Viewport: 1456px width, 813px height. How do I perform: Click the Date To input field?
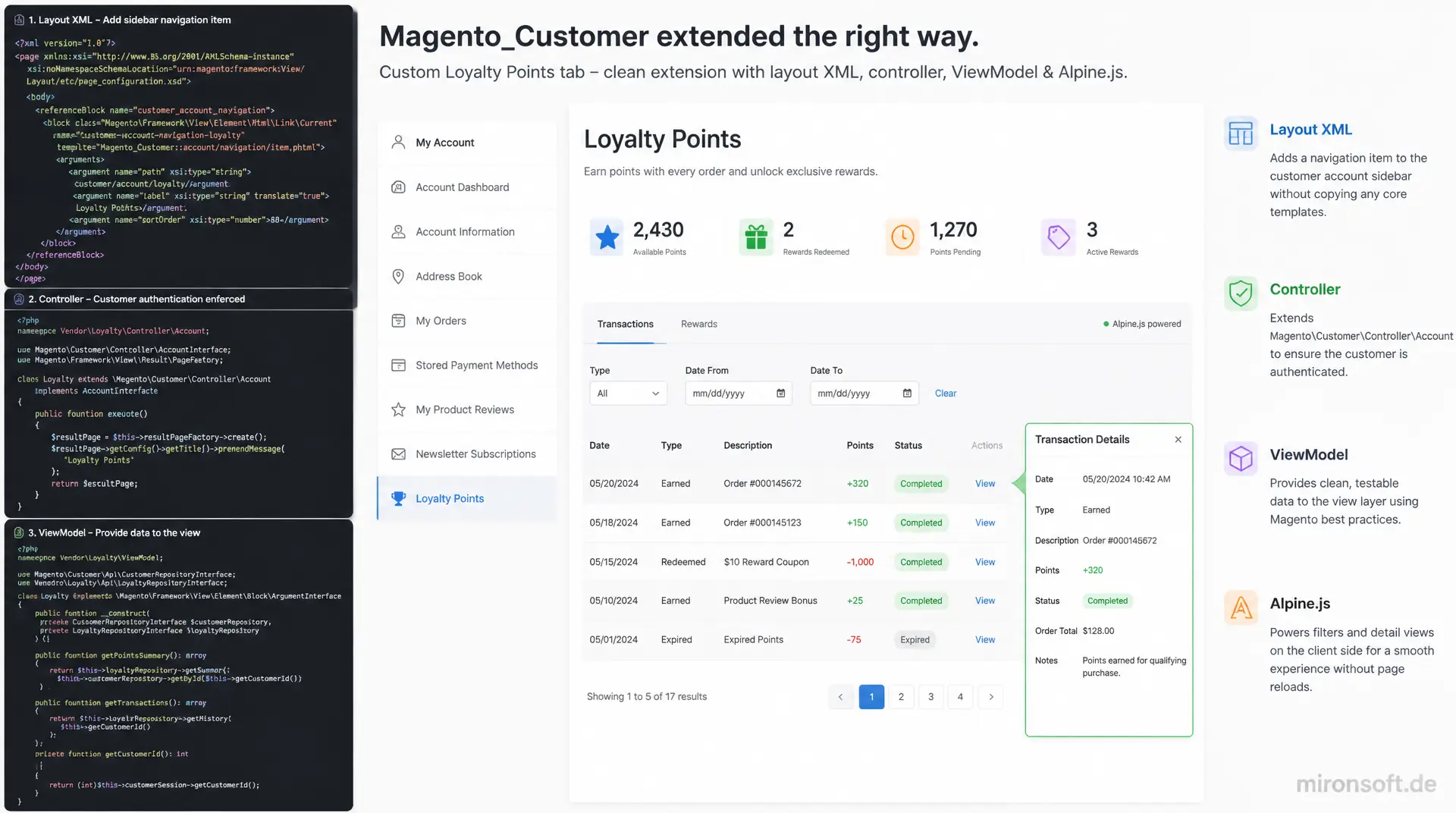coord(864,393)
